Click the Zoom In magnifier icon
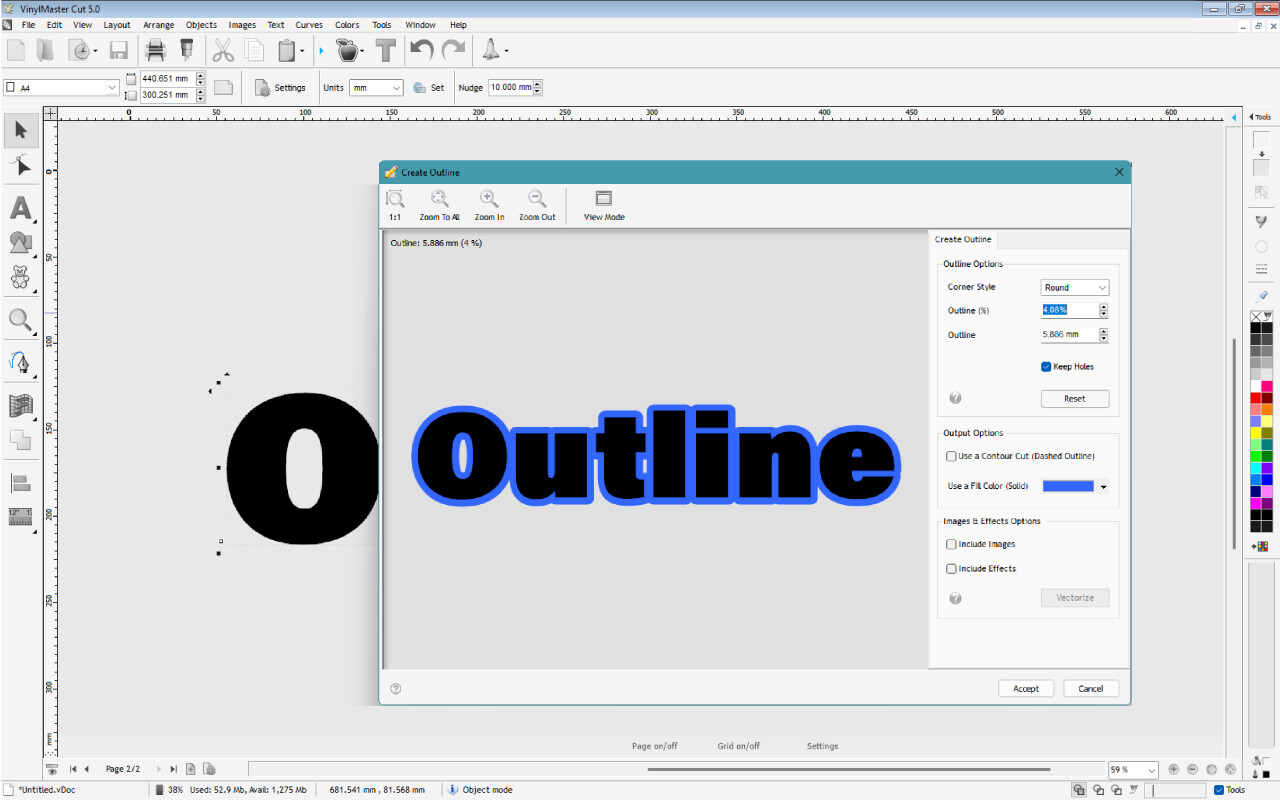 pyautogui.click(x=489, y=199)
